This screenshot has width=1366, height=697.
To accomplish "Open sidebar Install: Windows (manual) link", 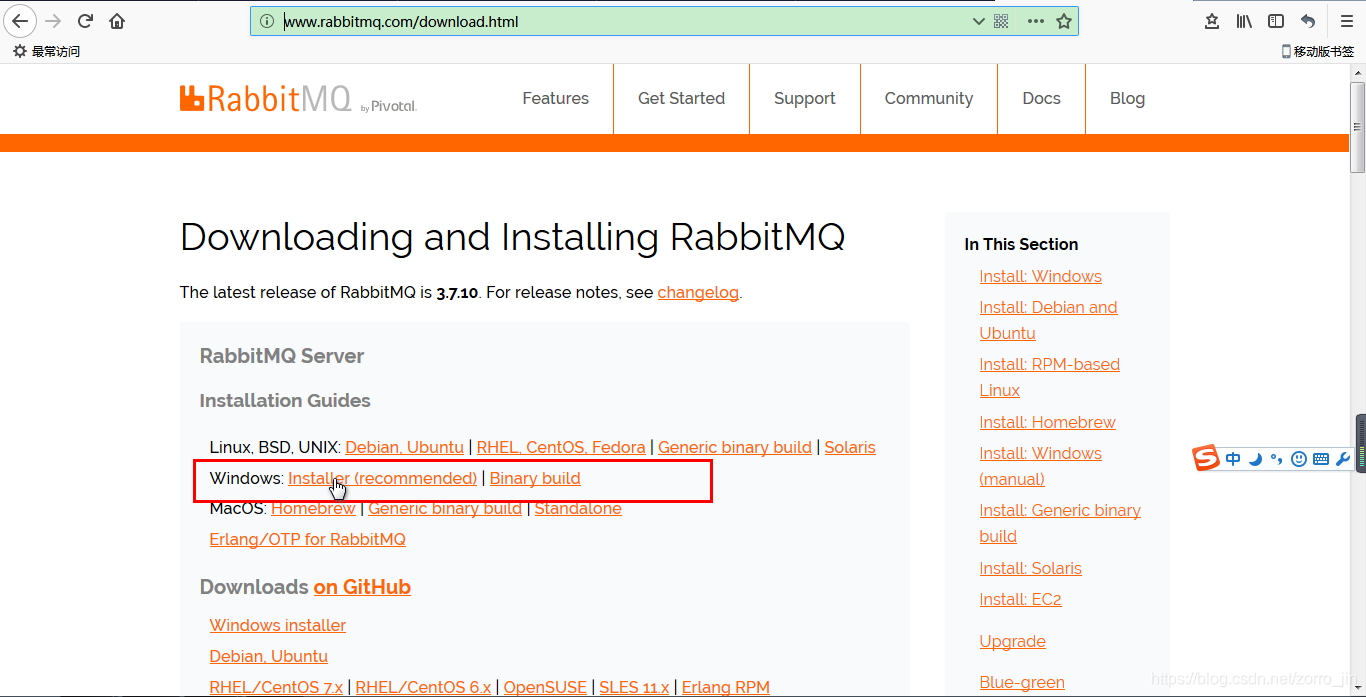I will point(1041,466).
